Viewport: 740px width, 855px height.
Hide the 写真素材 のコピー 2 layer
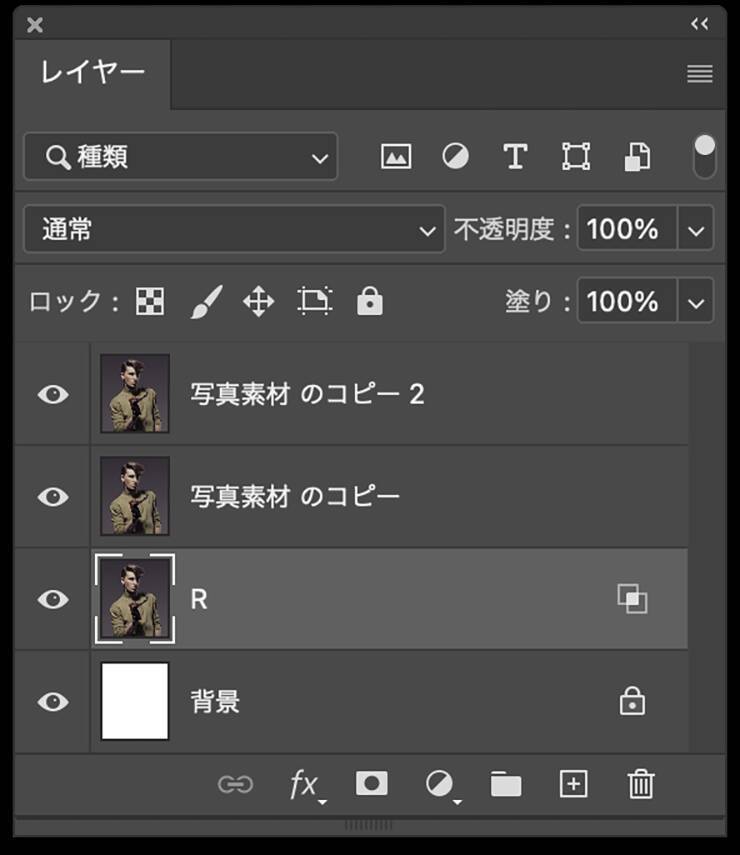(53, 394)
